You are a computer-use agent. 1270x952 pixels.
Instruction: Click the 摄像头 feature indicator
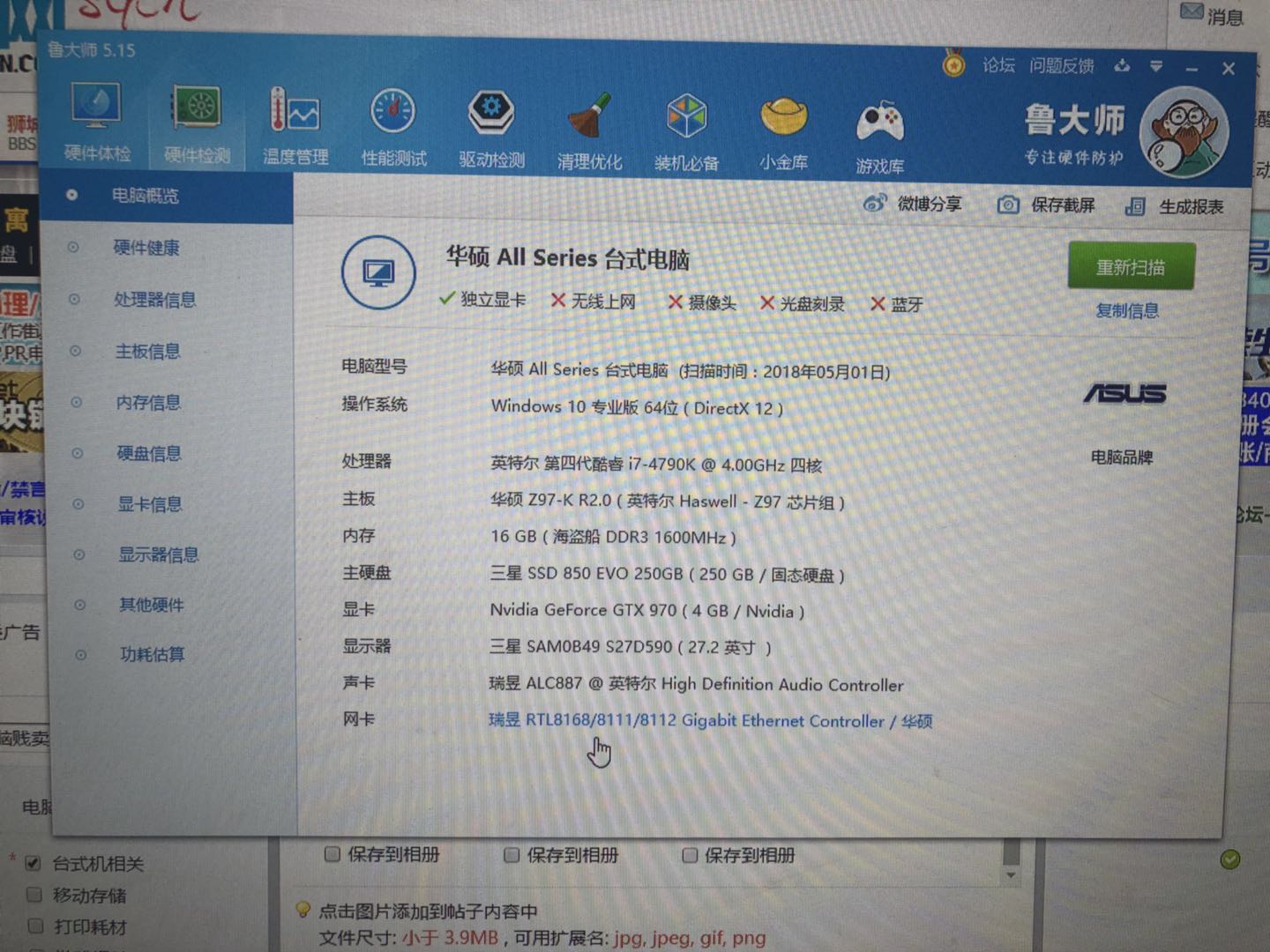pyautogui.click(x=702, y=302)
